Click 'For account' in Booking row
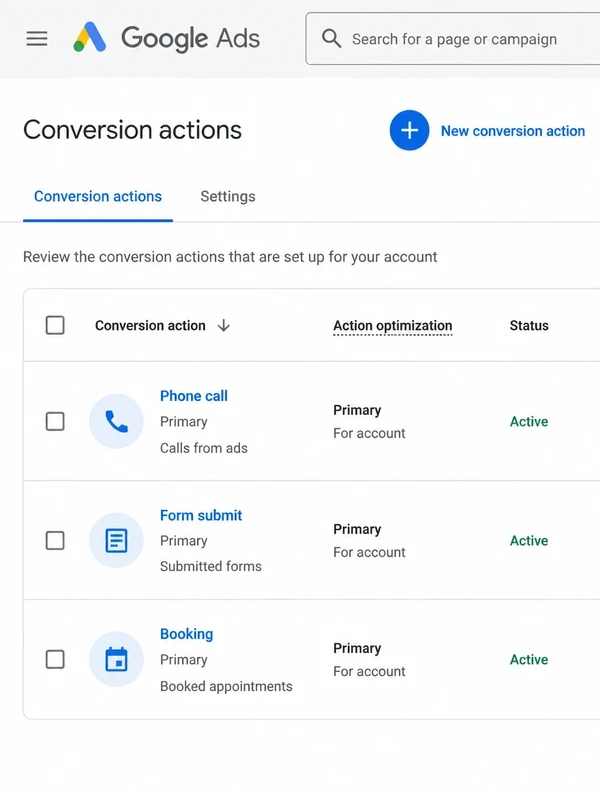Screen dimensions: 600x796 click(370, 672)
